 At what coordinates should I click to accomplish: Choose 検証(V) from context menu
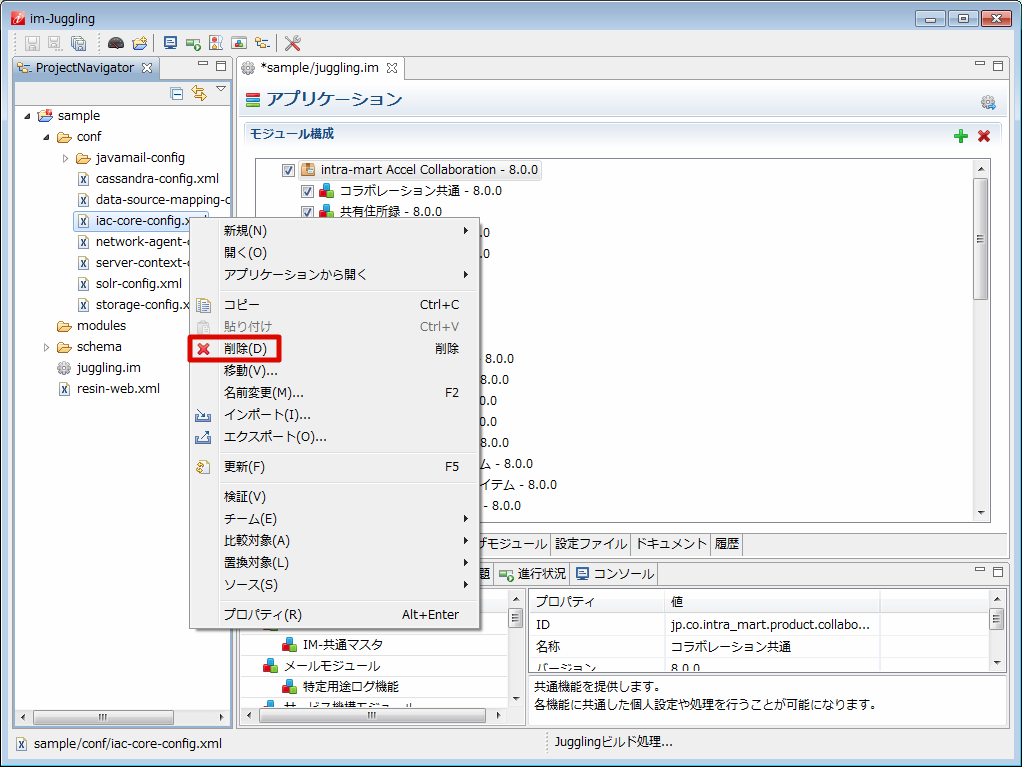click(348, 497)
